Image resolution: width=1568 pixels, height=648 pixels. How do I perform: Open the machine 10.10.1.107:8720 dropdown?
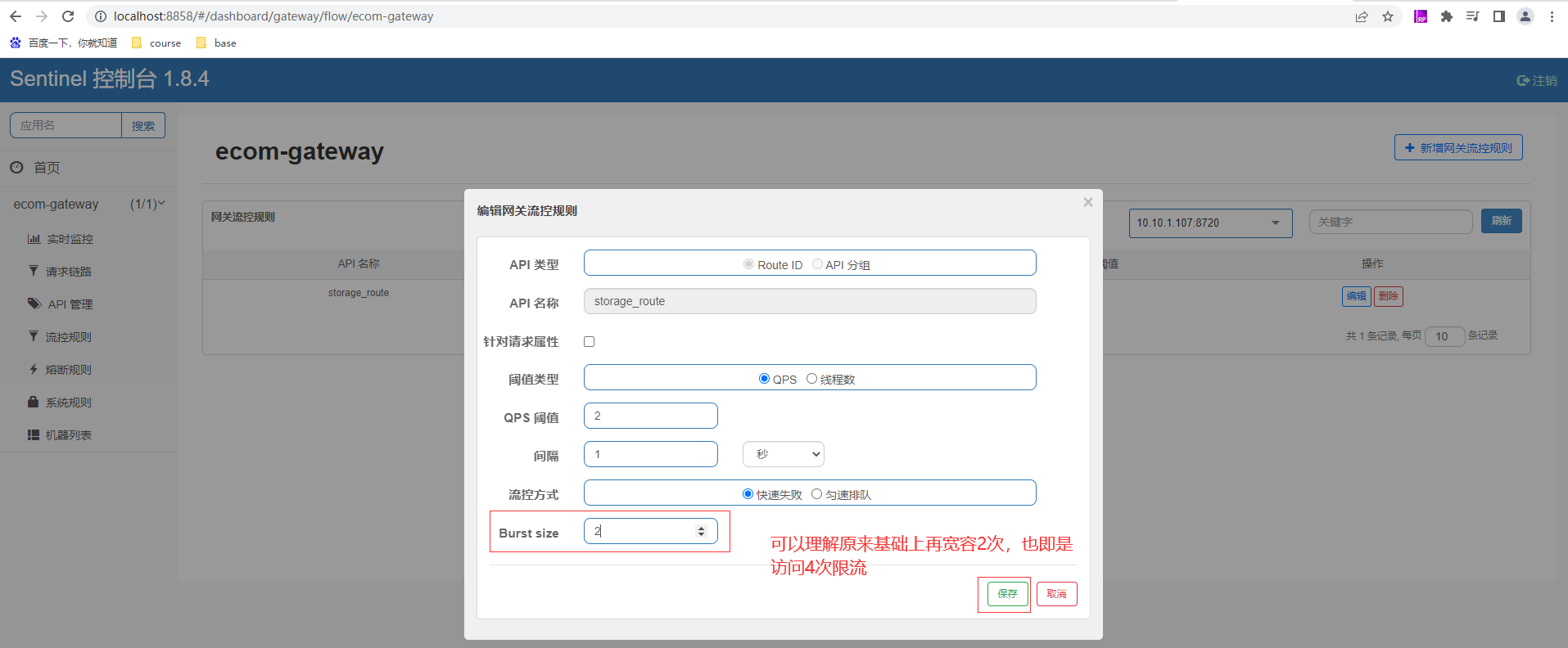click(x=1210, y=223)
